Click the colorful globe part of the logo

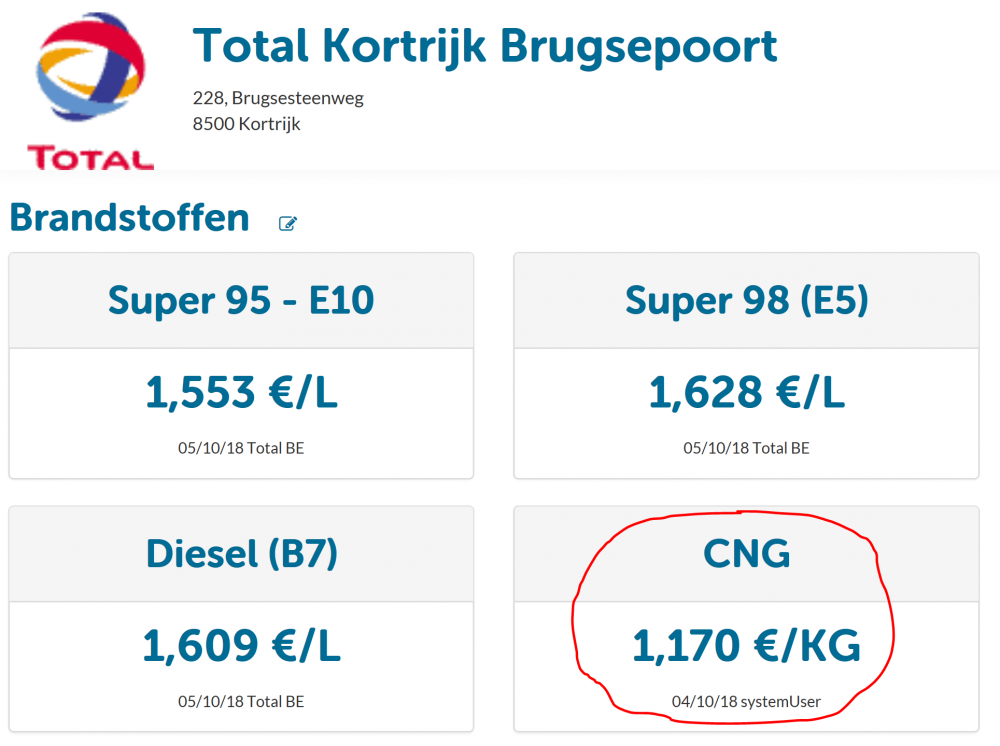(91, 67)
